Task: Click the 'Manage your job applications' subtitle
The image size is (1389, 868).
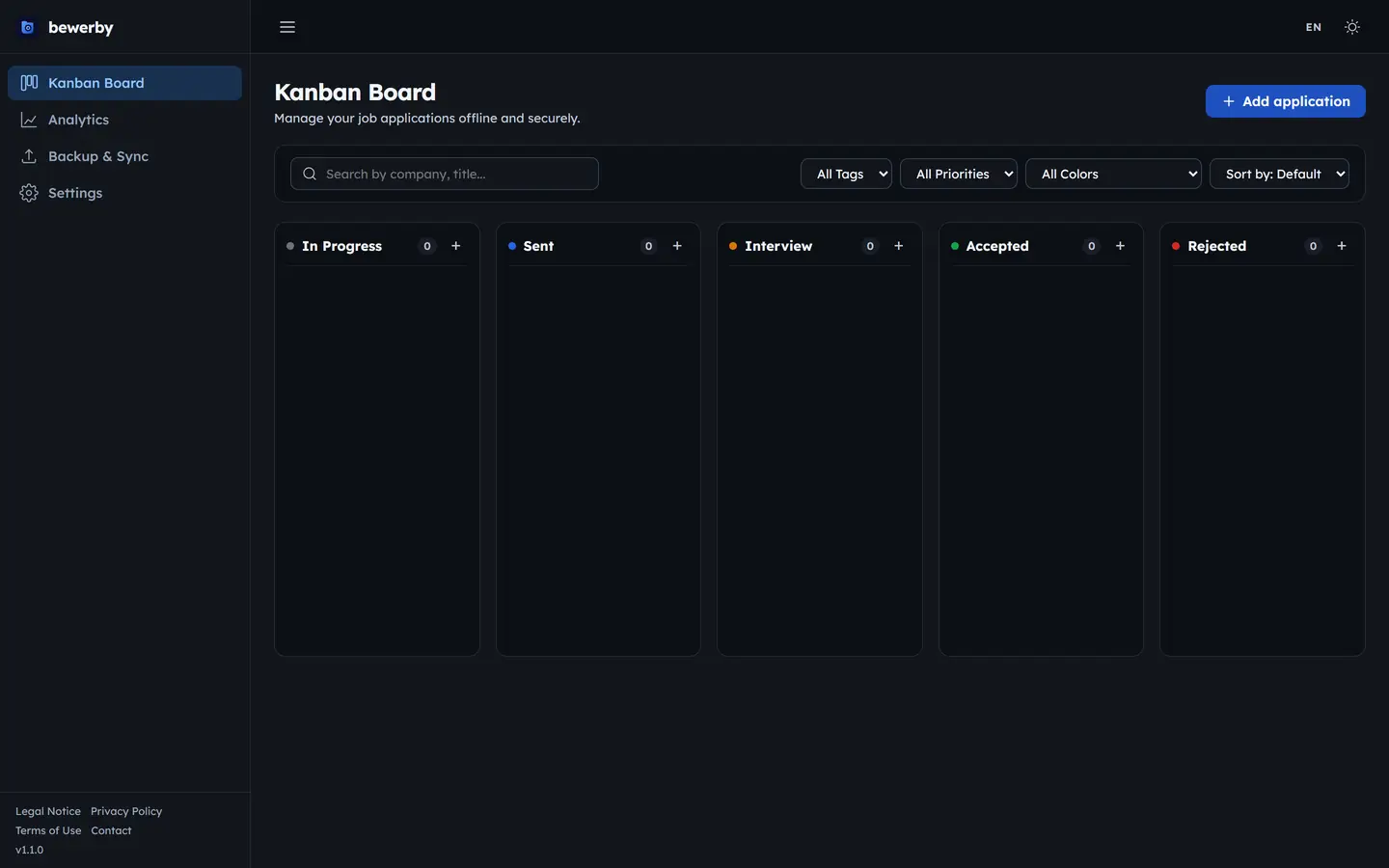Action: point(427,118)
